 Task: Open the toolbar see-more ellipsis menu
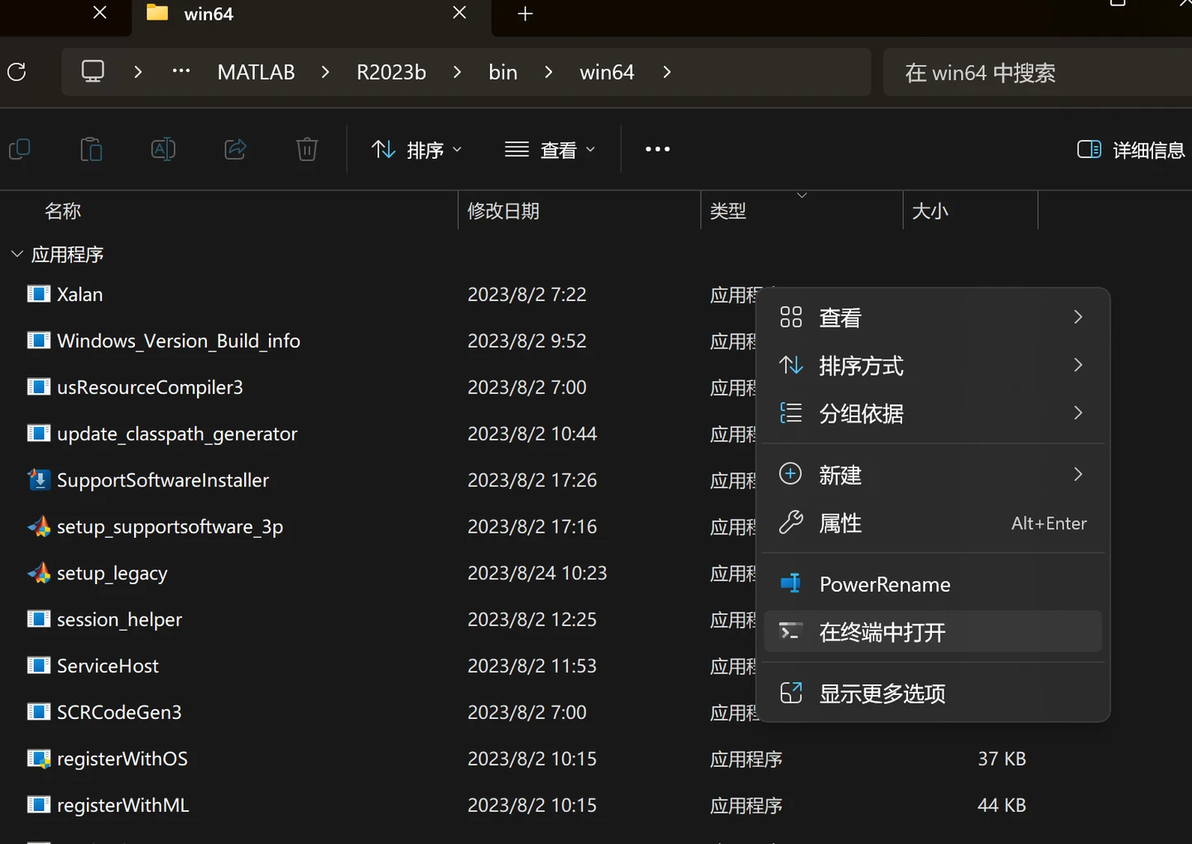[x=658, y=149]
